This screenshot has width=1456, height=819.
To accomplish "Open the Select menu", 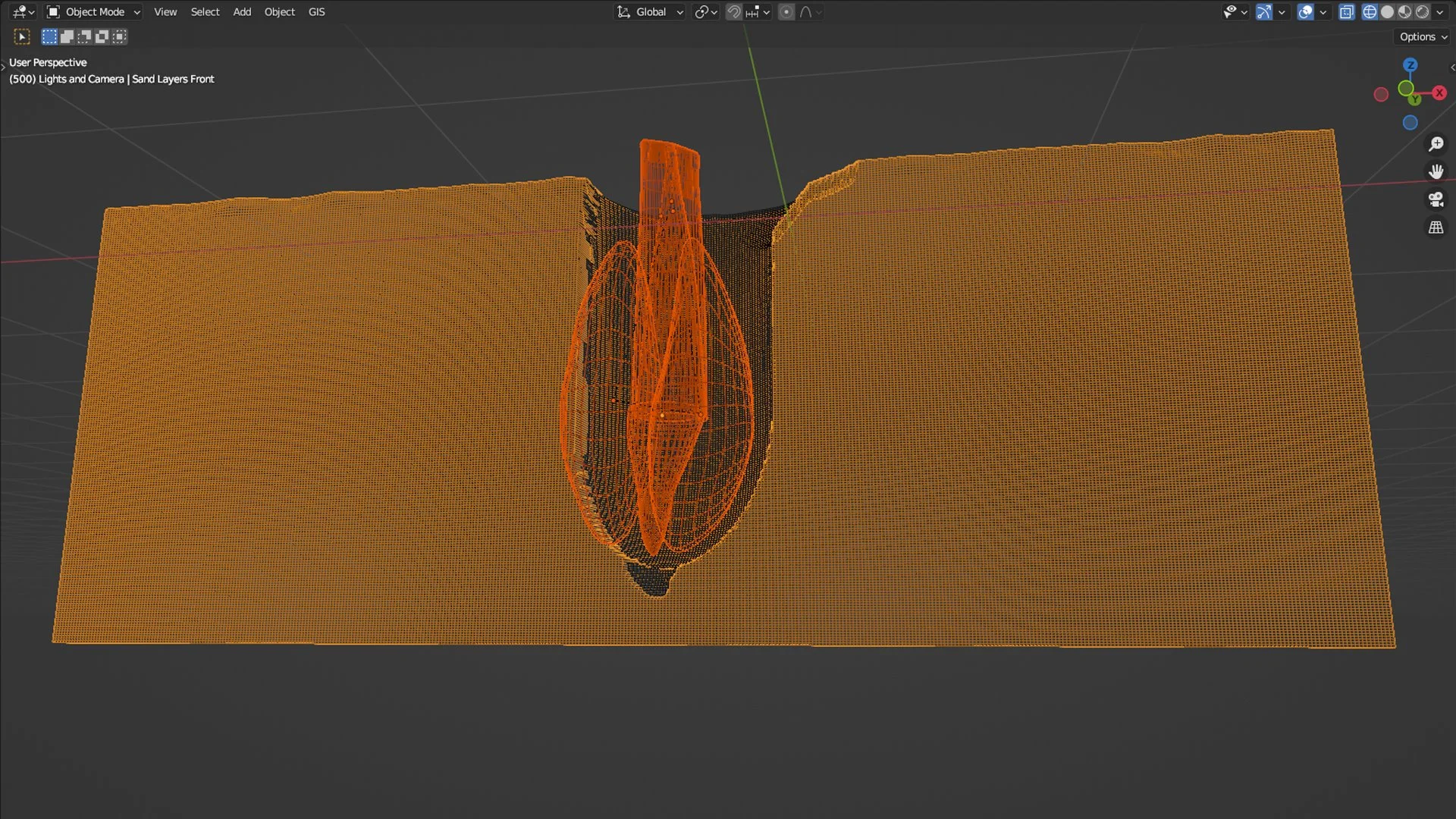I will click(x=205, y=12).
